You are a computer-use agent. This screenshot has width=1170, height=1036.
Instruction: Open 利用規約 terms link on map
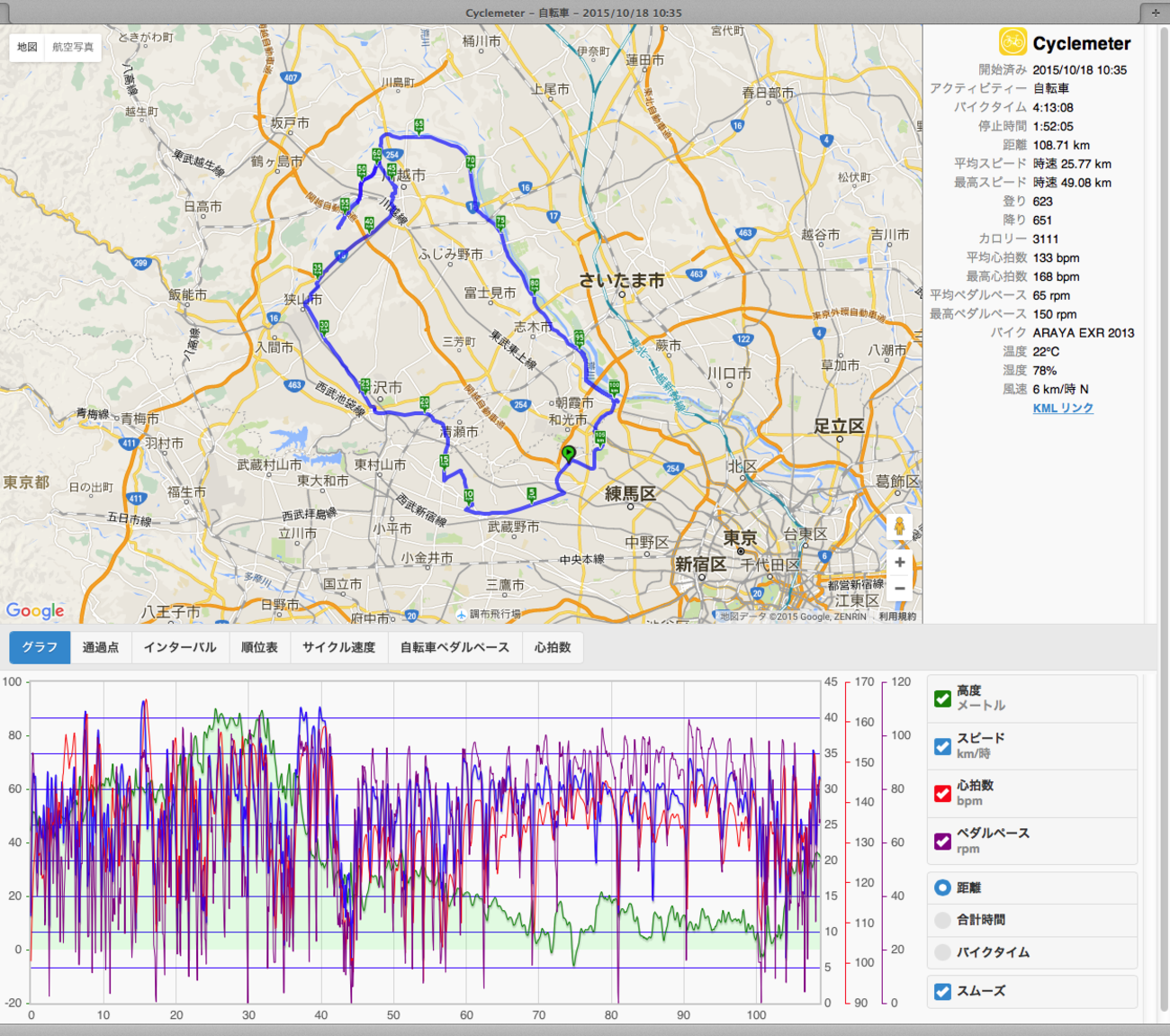(897, 617)
